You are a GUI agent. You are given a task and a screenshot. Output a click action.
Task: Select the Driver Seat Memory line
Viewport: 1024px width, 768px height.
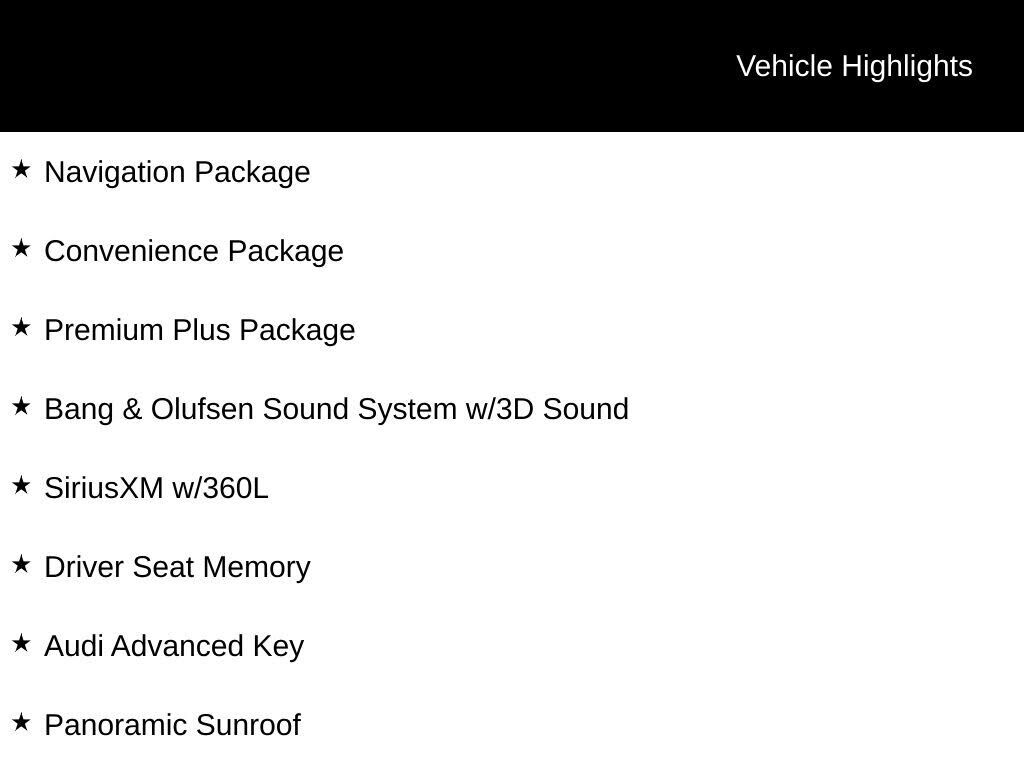coord(177,568)
